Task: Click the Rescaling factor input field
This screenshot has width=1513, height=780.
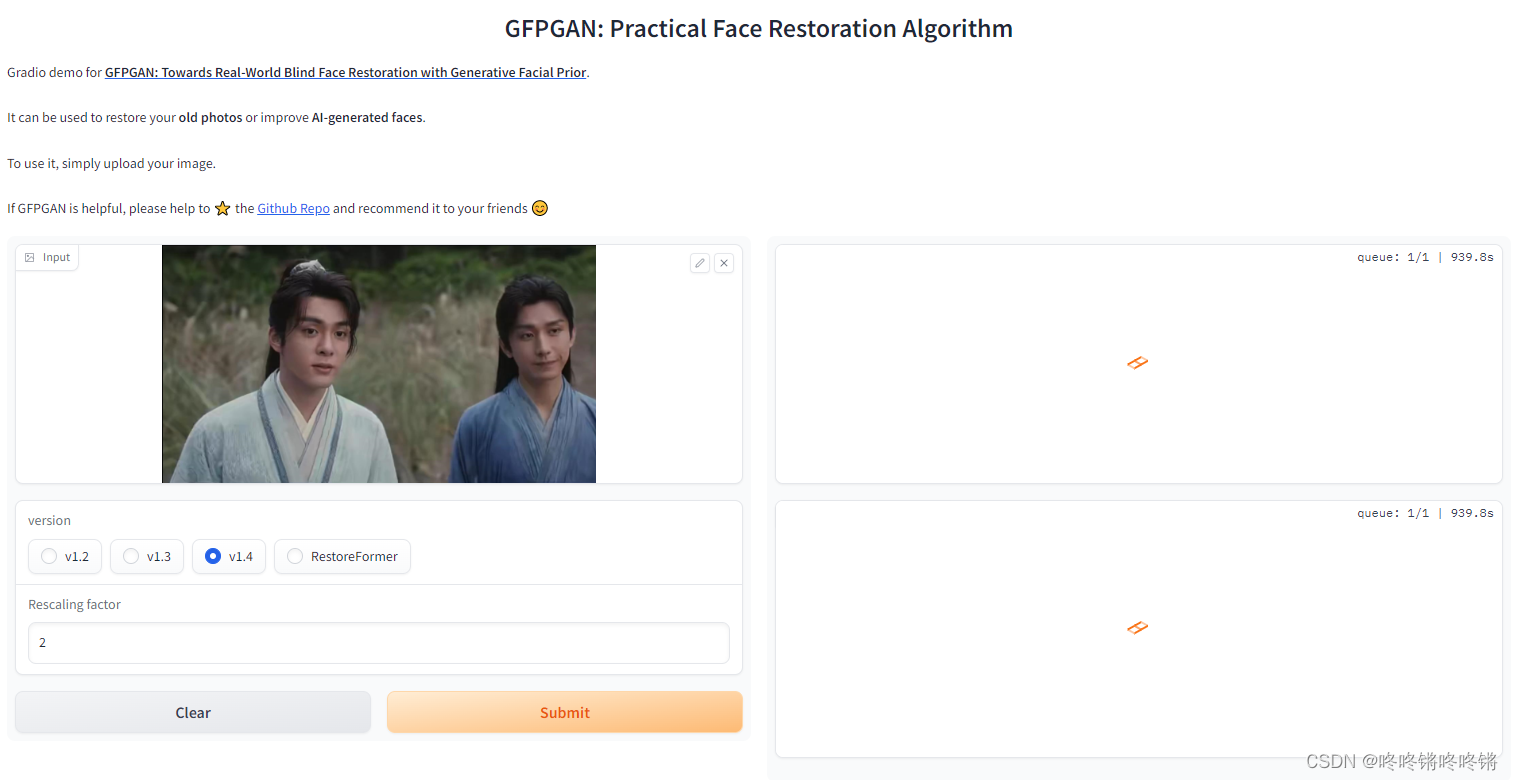Action: (x=379, y=643)
